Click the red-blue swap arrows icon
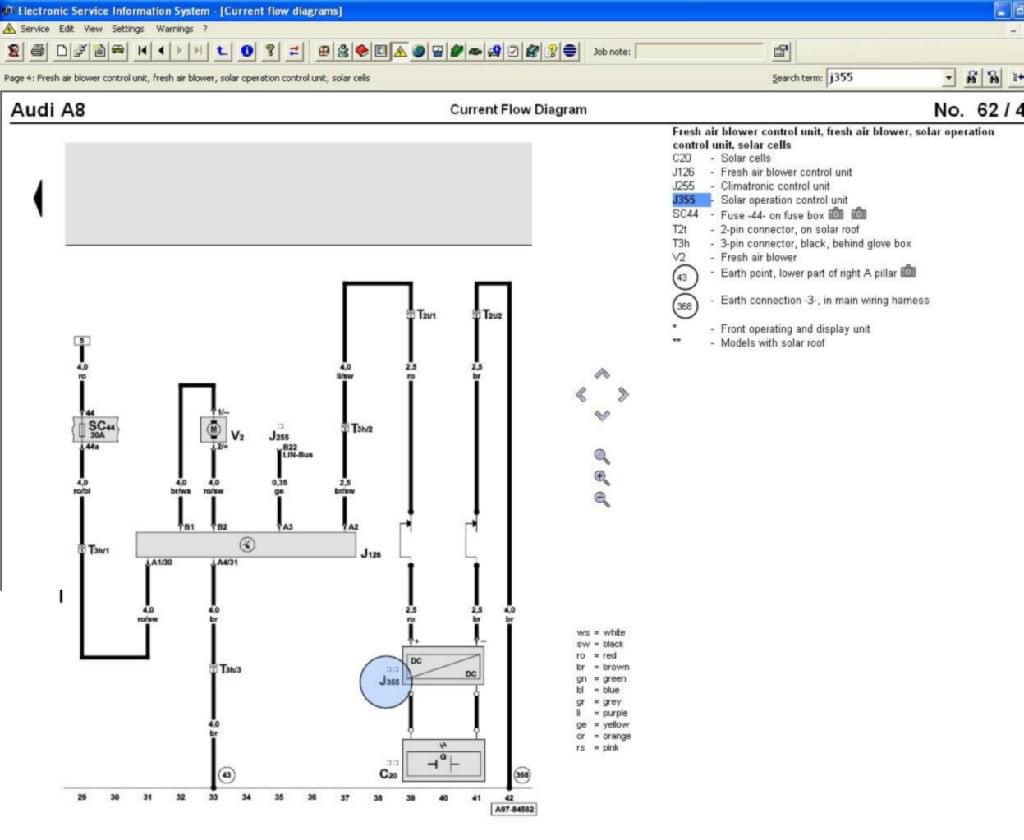Screen dimensions: 1024x840 (295, 51)
